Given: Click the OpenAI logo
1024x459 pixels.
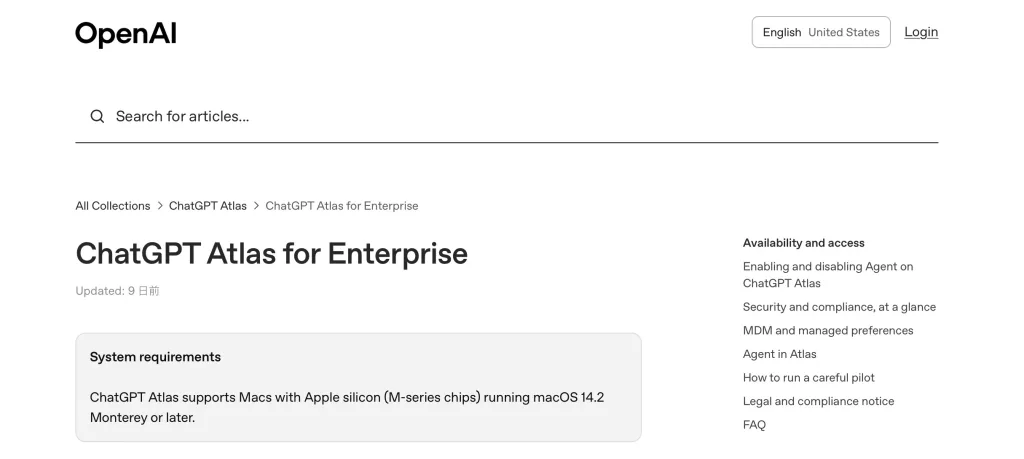Looking at the screenshot, I should [126, 34].
